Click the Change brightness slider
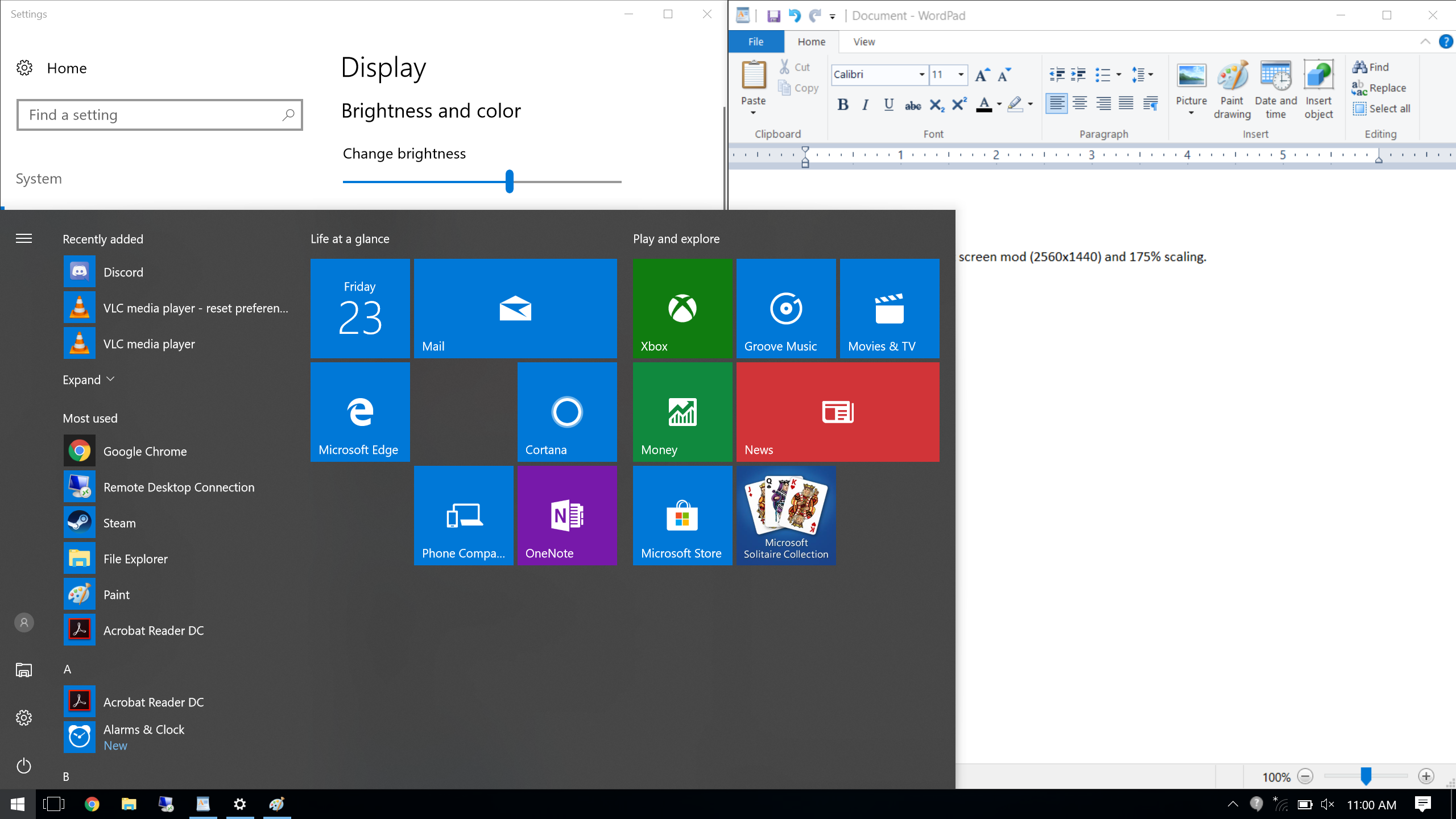The height and width of the screenshot is (819, 1456). pyautogui.click(x=510, y=181)
